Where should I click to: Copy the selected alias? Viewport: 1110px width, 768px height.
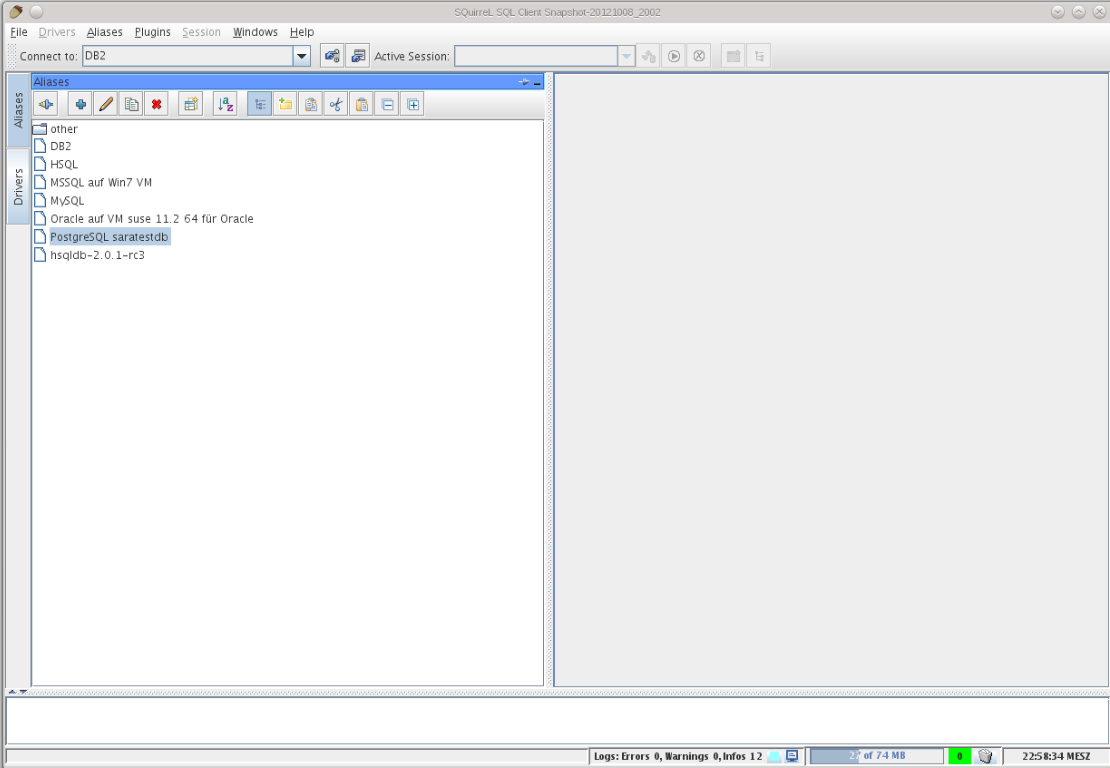tap(132, 103)
